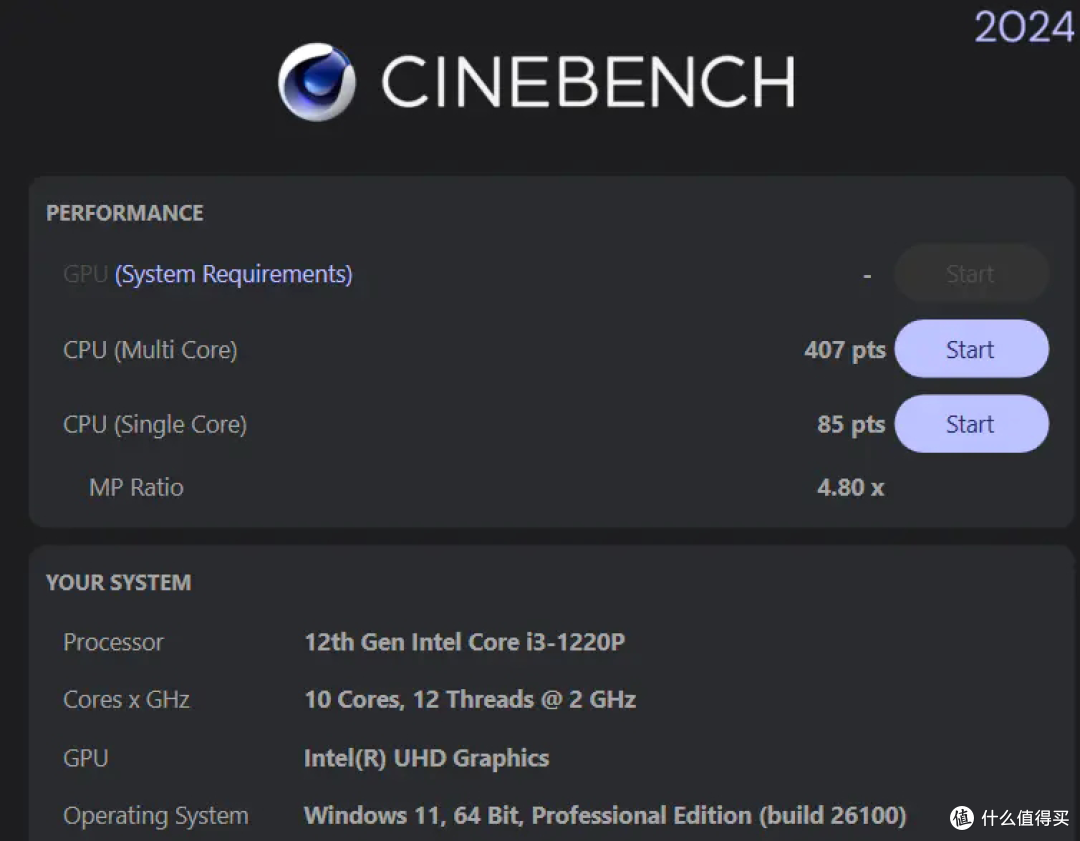This screenshot has height=841, width=1080.
Task: Click the 4.80 x ratio value
Action: click(x=851, y=488)
